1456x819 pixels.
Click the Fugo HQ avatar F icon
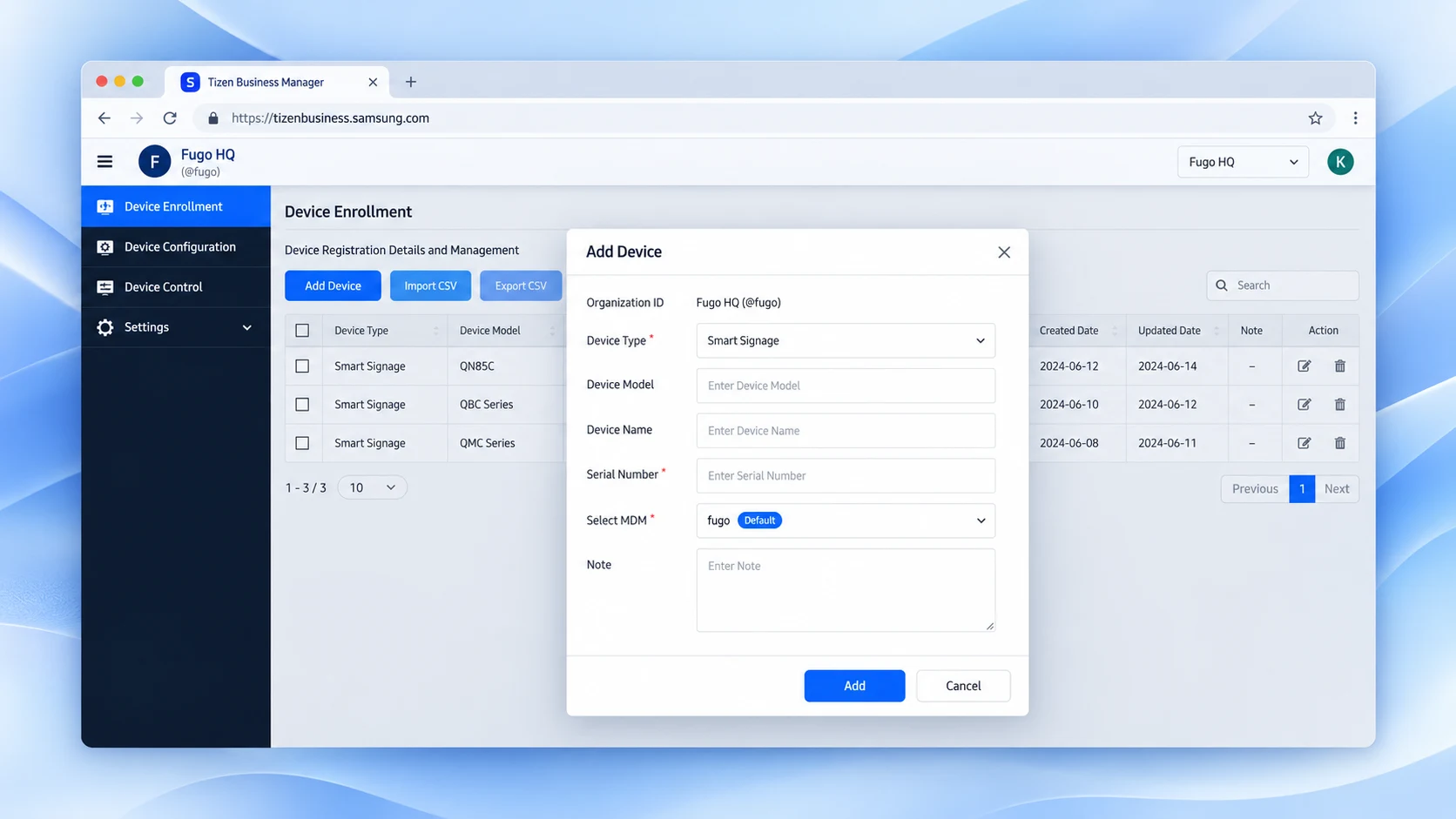coord(154,162)
